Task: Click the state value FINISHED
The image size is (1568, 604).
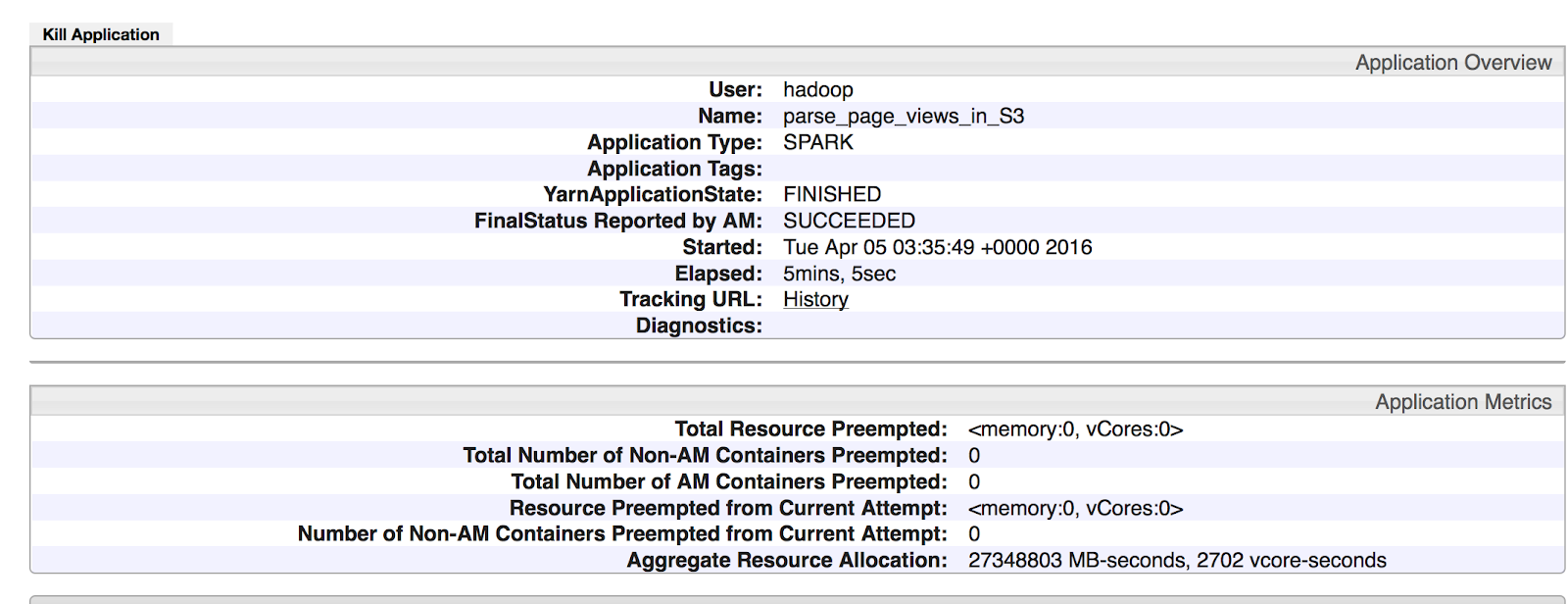Action: coord(832,194)
